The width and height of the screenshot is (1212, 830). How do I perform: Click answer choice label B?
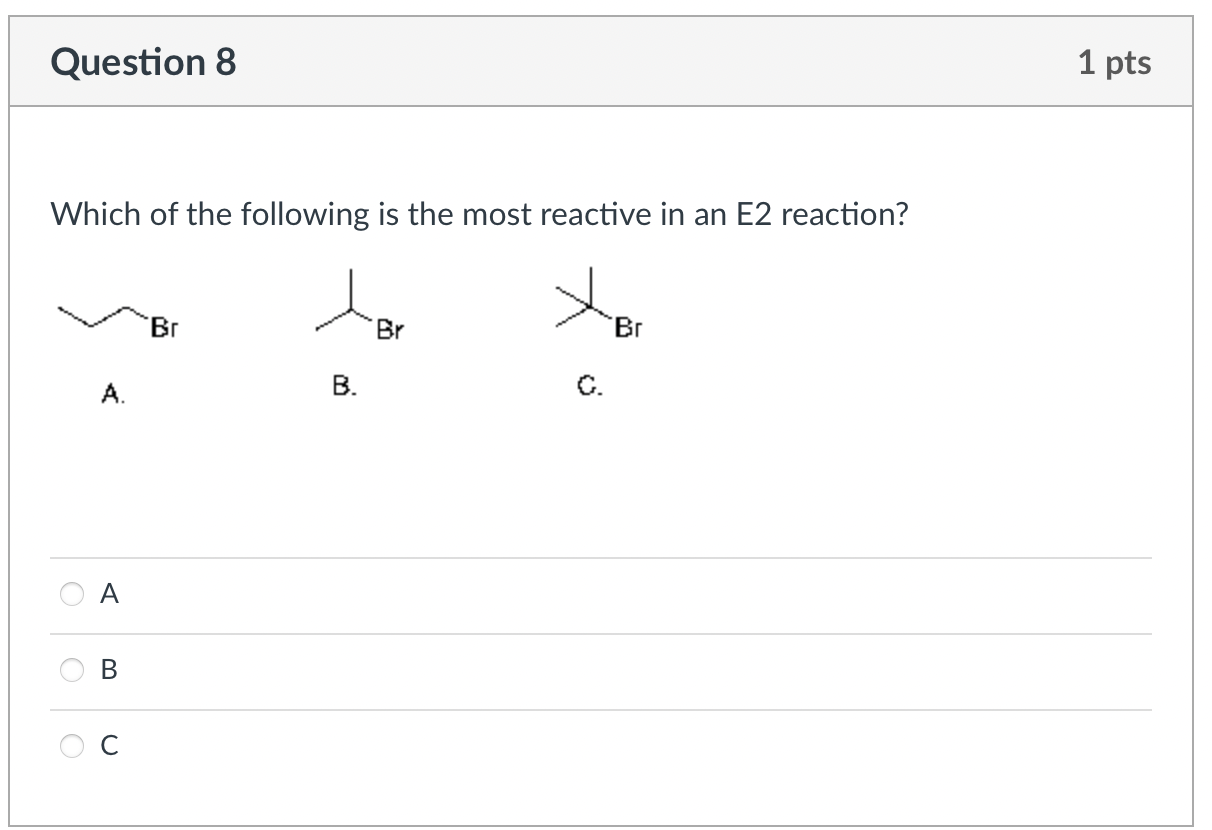click(x=108, y=670)
